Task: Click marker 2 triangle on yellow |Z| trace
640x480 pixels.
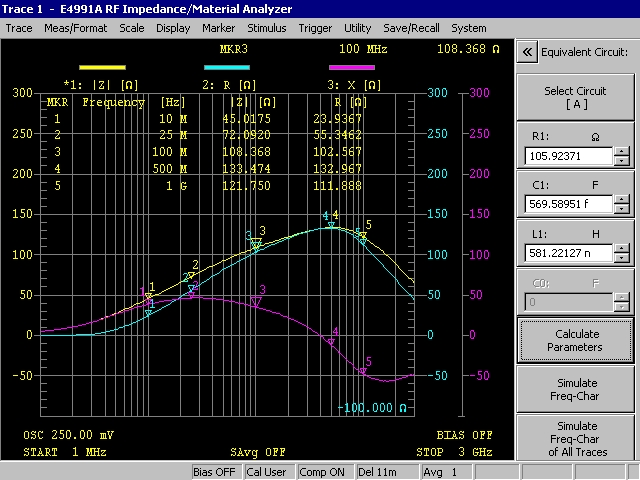Action: click(190, 276)
